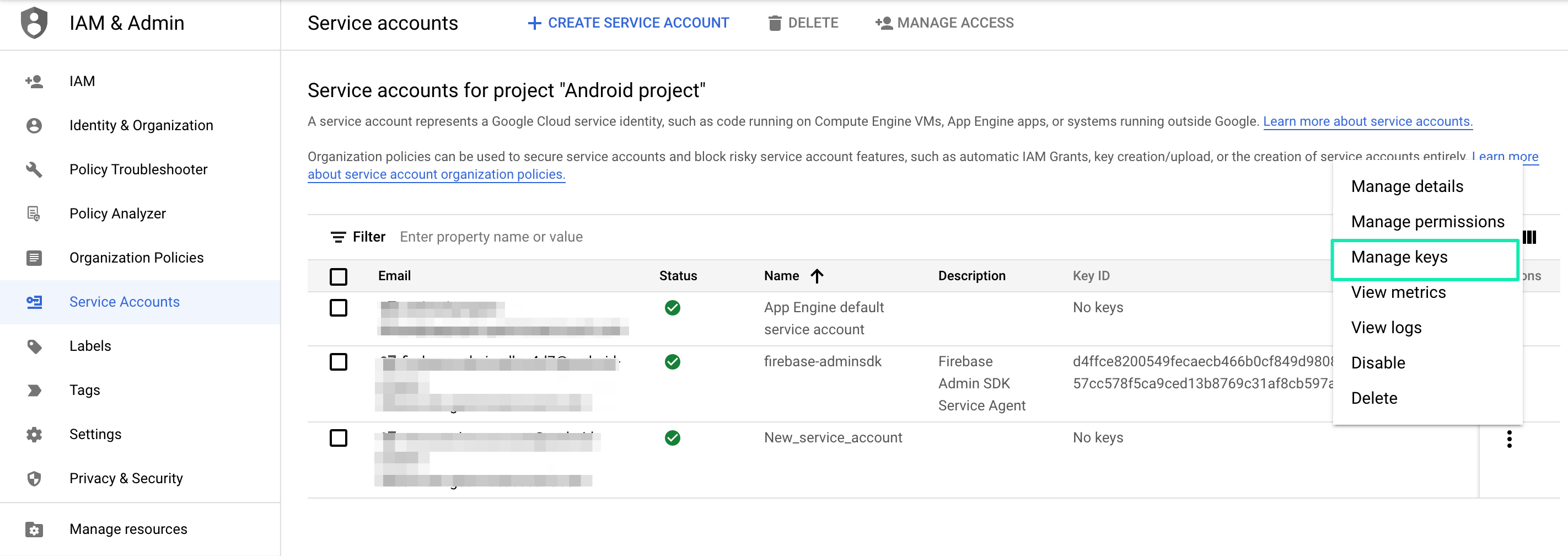Viewport: 1568px width, 556px height.
Task: Click Policy Analyzer document icon
Action: tap(34, 214)
